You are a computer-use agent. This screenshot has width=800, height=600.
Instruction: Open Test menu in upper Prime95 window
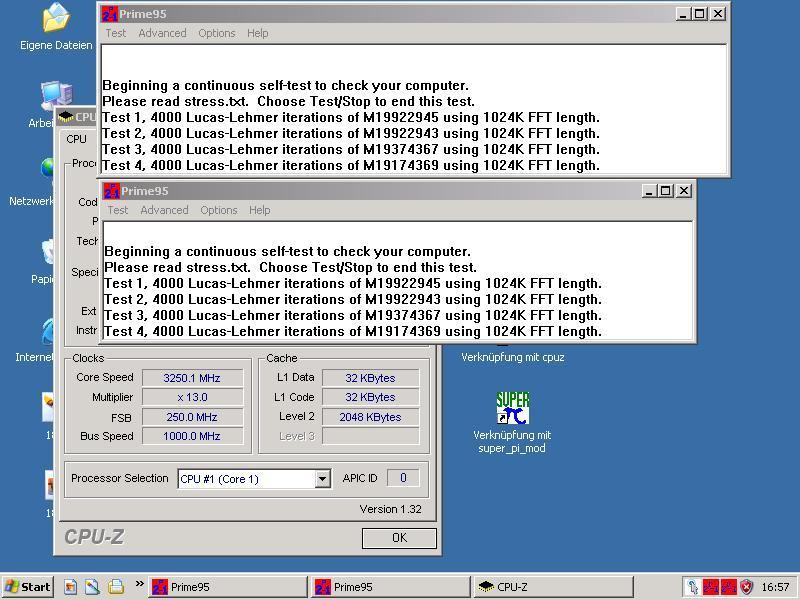coord(115,33)
